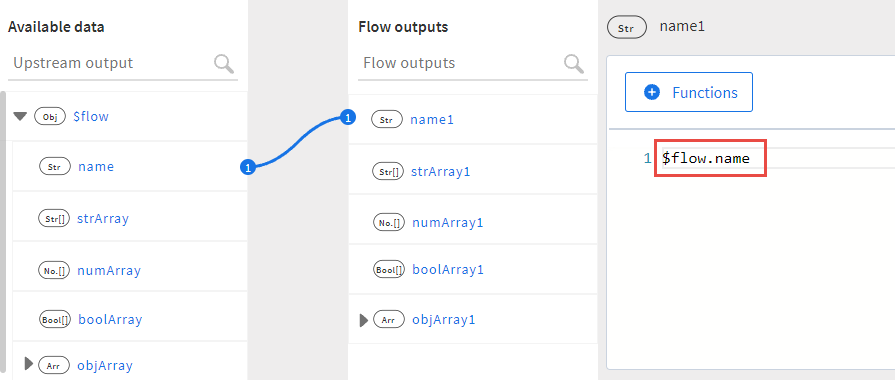Collapse the $flow object tree node
The height and width of the screenshot is (380, 895).
click(x=21, y=117)
